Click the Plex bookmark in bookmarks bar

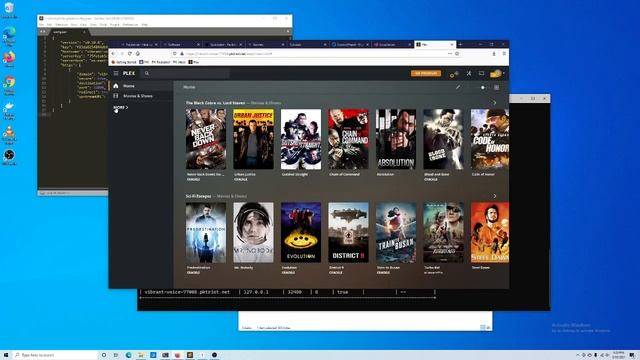click(193, 62)
